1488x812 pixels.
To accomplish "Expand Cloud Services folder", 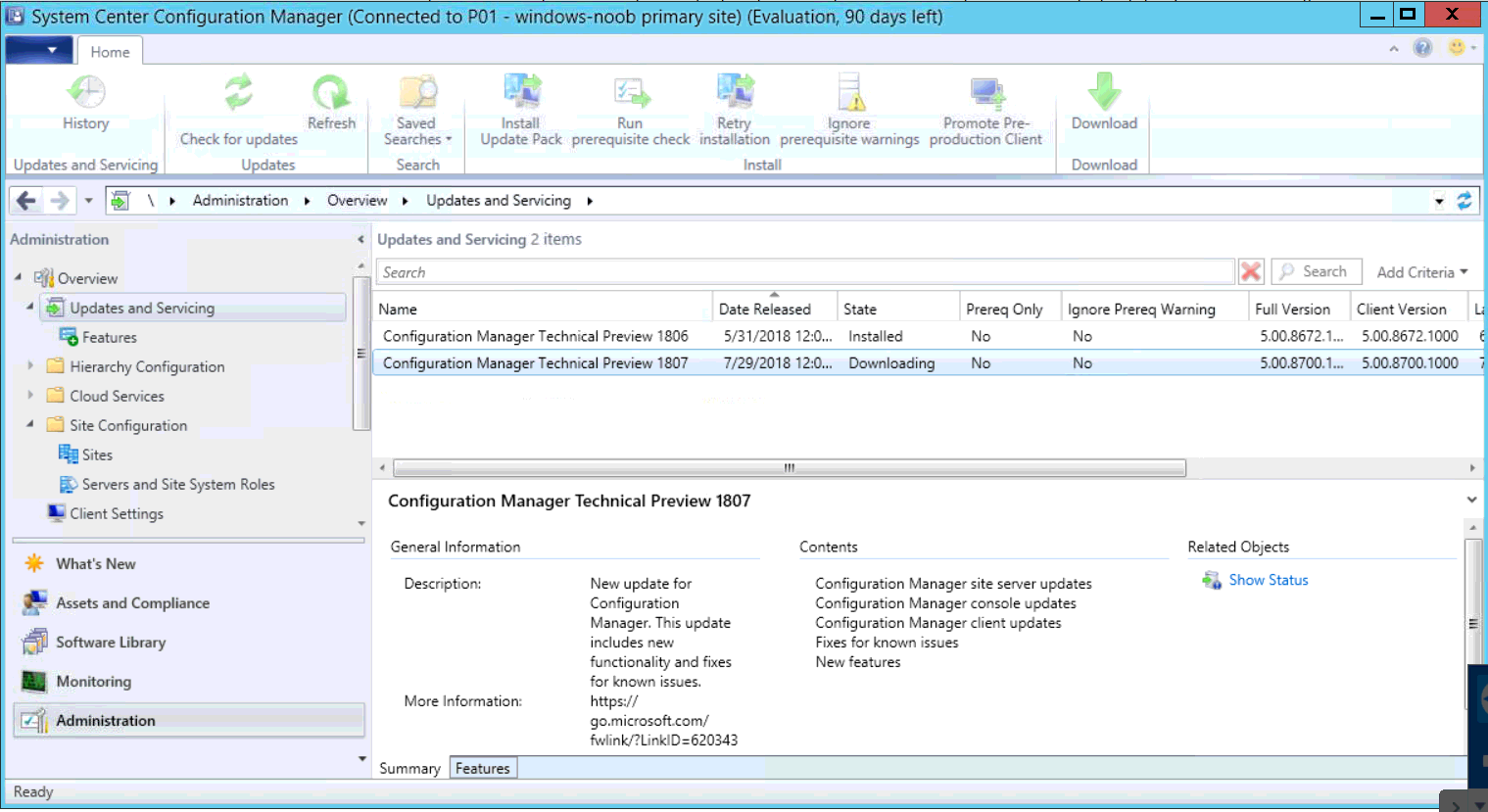I will coord(30,396).
